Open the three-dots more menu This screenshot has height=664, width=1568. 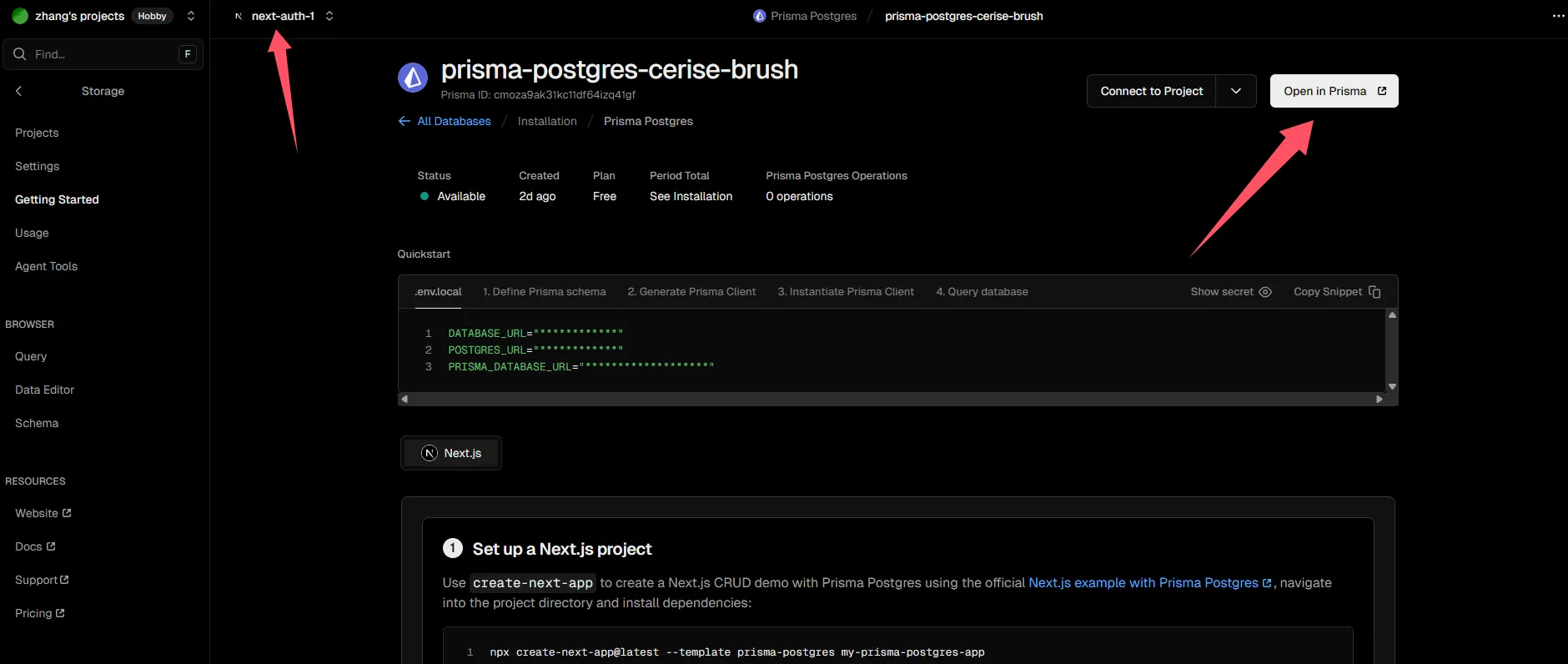(1558, 16)
